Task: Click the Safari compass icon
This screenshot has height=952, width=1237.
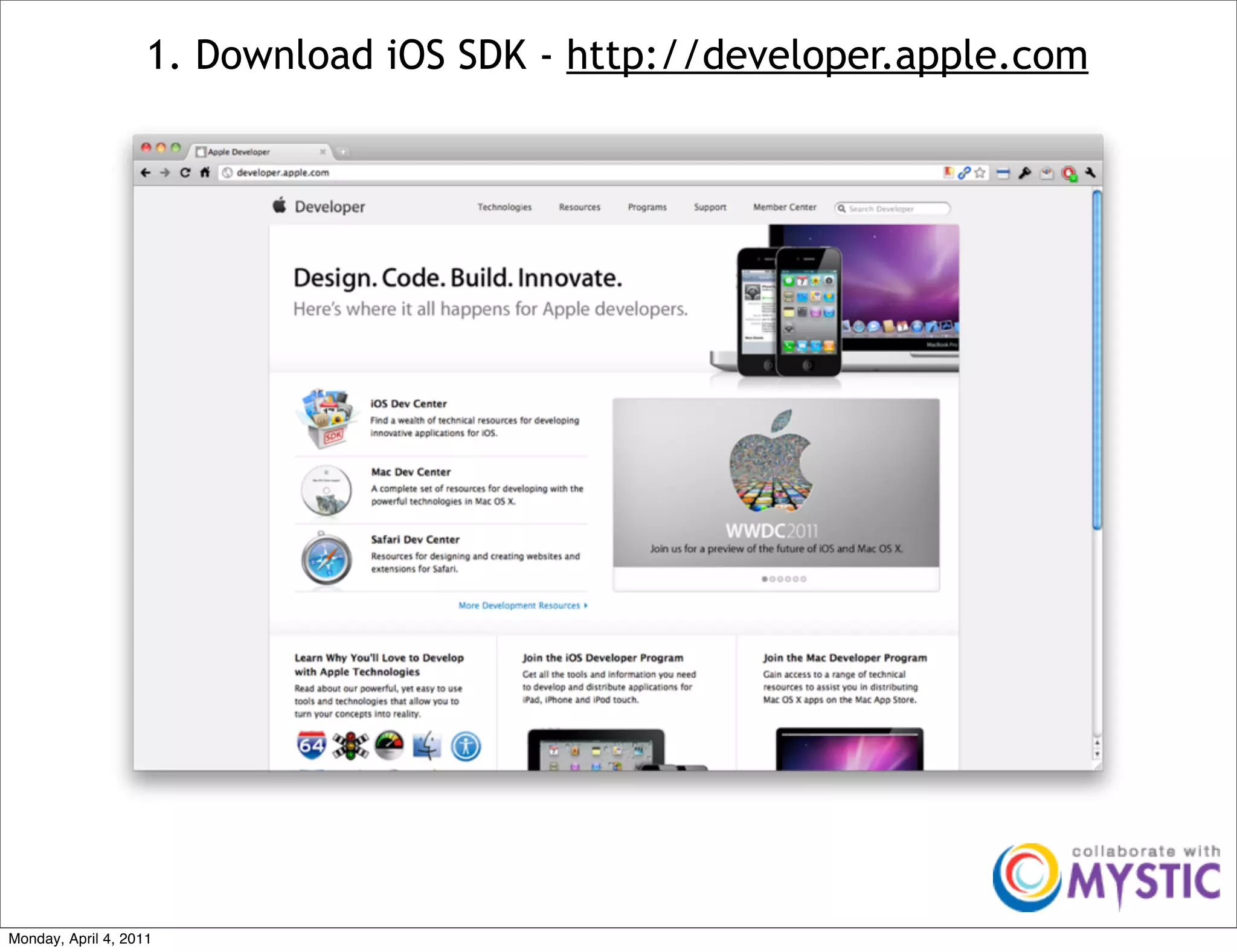Action: 326,559
